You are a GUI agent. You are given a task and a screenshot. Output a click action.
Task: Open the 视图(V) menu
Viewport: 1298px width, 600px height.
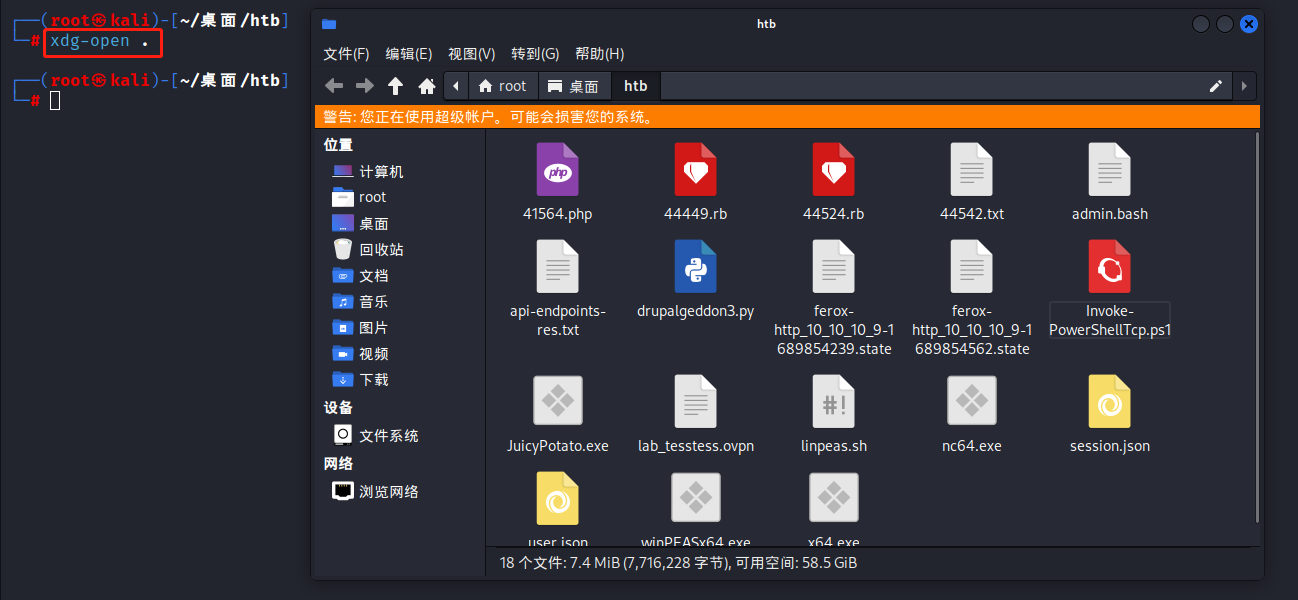471,54
